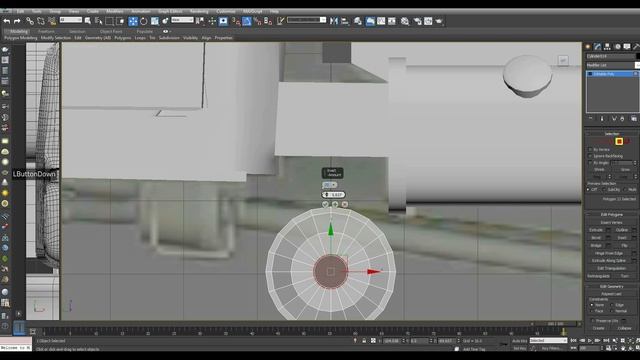Open the named selection sets dropdown

tap(307, 20)
